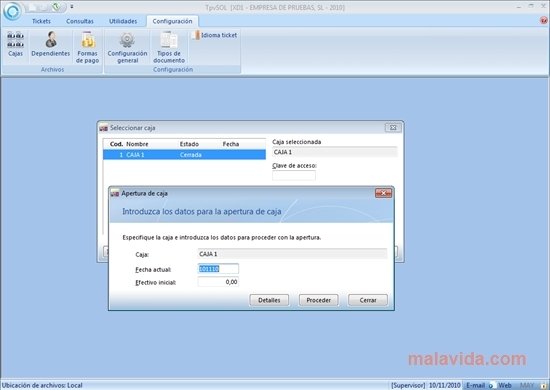Click the Cod. column header

pos(116,144)
